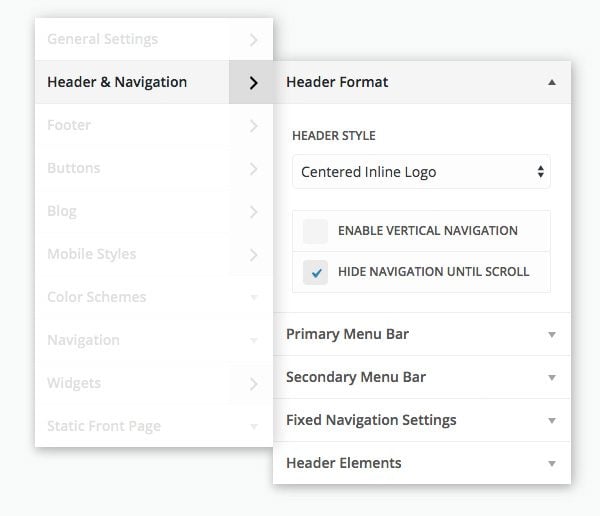
Task: Click the chevron arrow beside Header & Navigation
Action: click(x=253, y=83)
